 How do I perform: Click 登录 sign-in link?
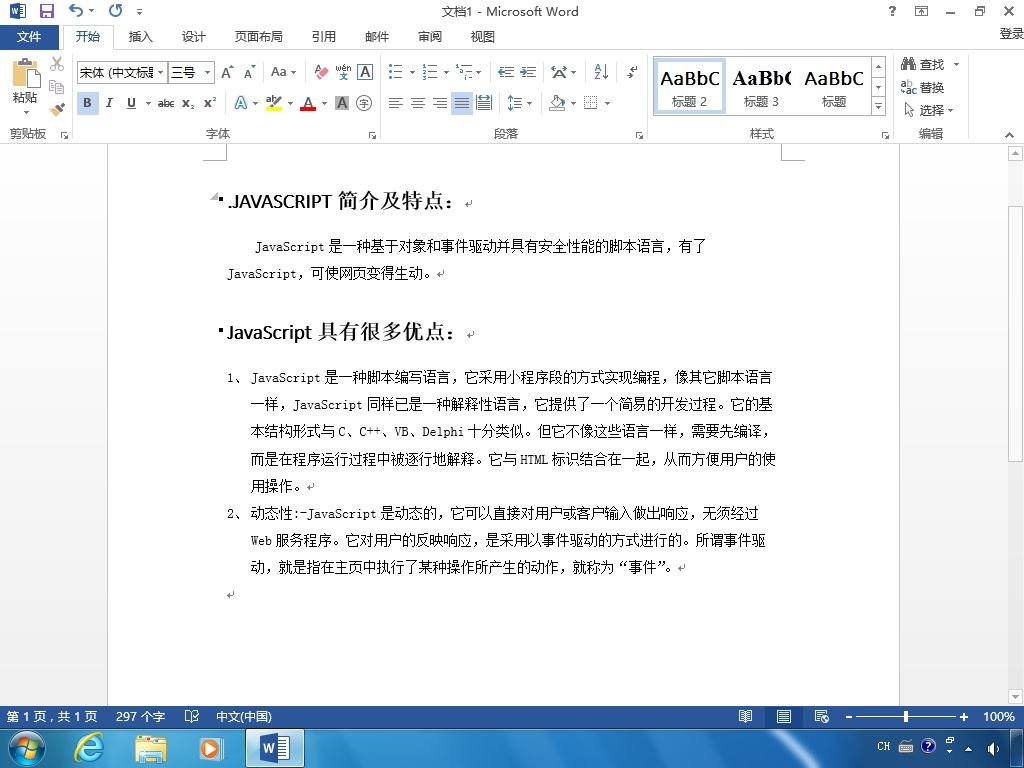pyautogui.click(x=1011, y=33)
